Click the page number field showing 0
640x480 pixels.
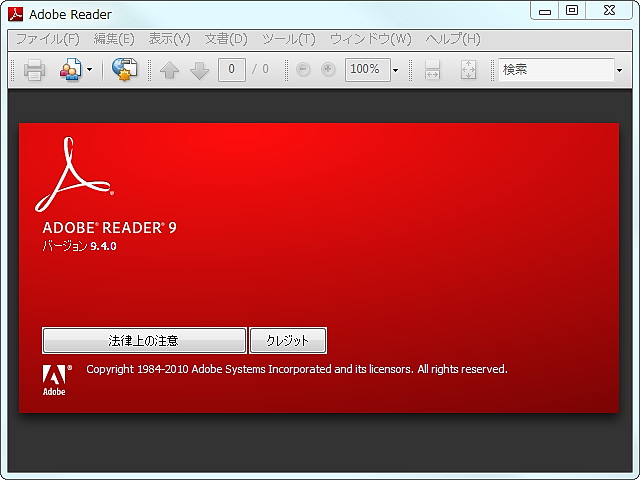(232, 70)
